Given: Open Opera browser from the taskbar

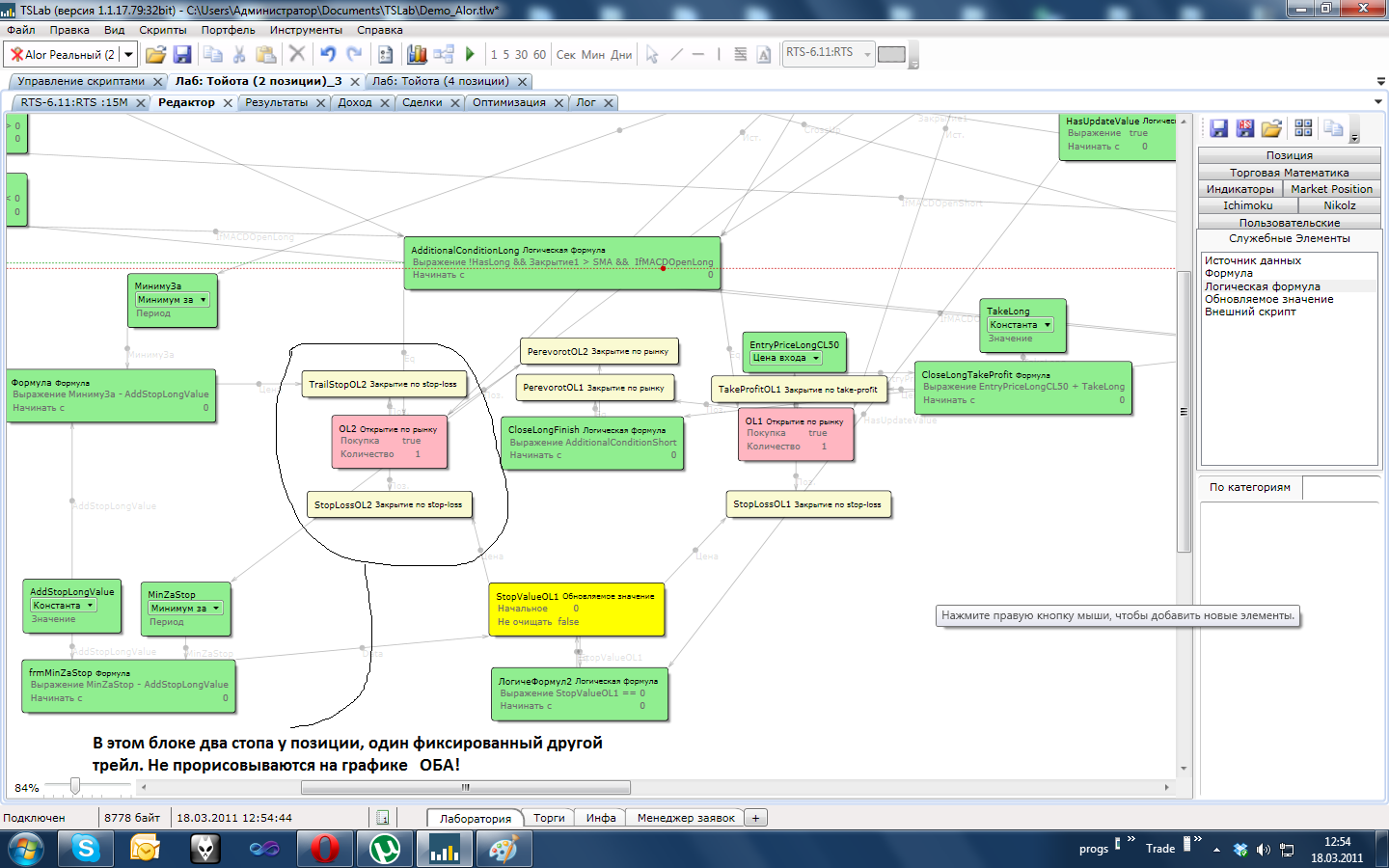Looking at the screenshot, I should pyautogui.click(x=325, y=849).
